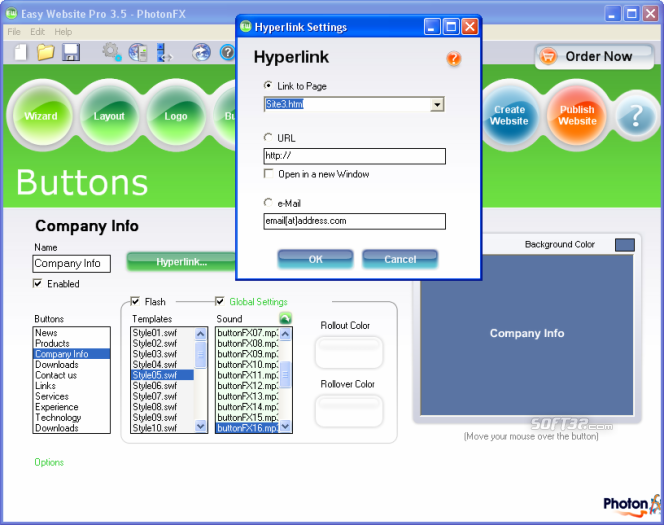Open the Help menu

pyautogui.click(x=63, y=32)
